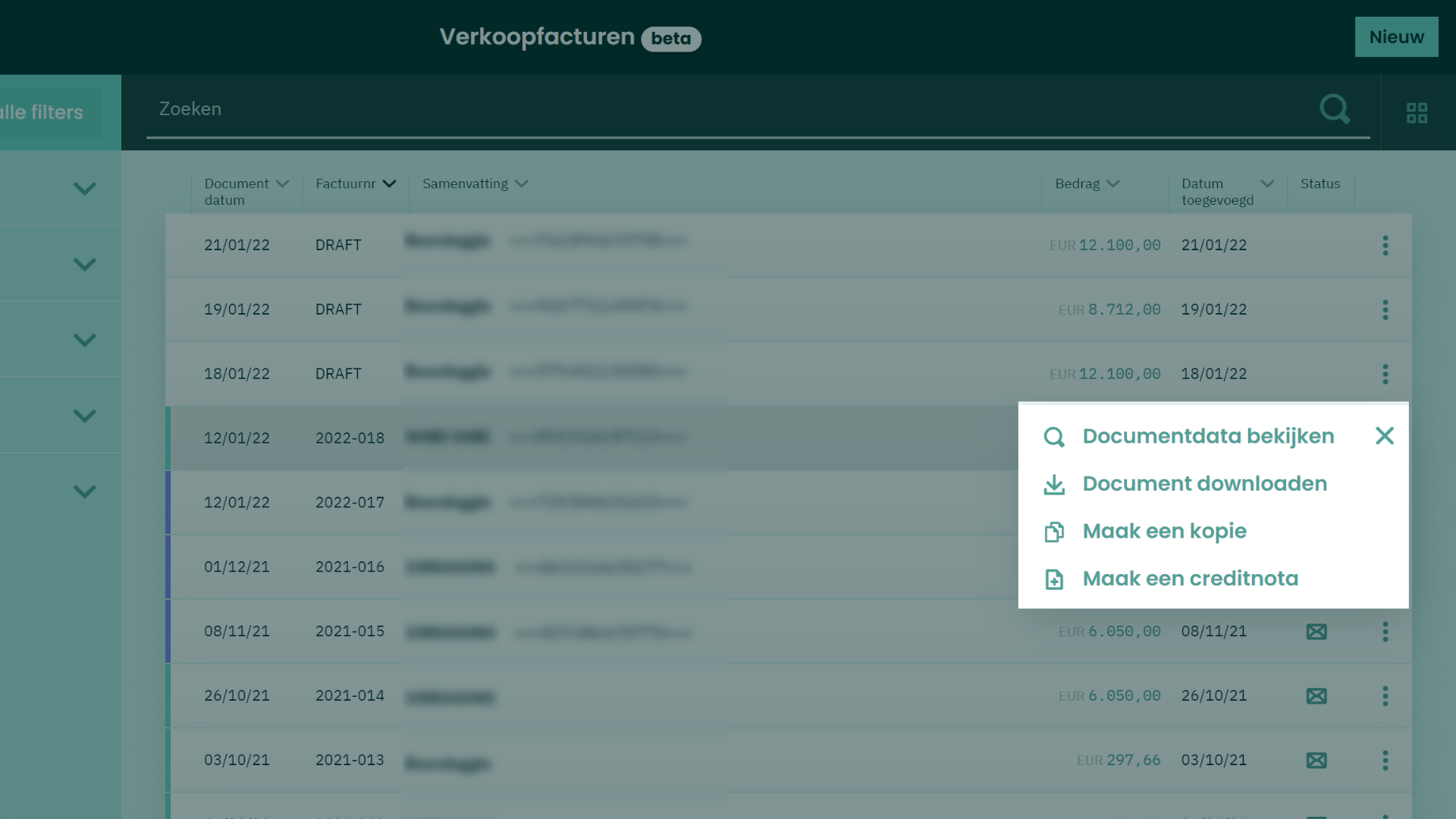
Task: Click the Verkoopfacturen page title
Action: point(537,36)
